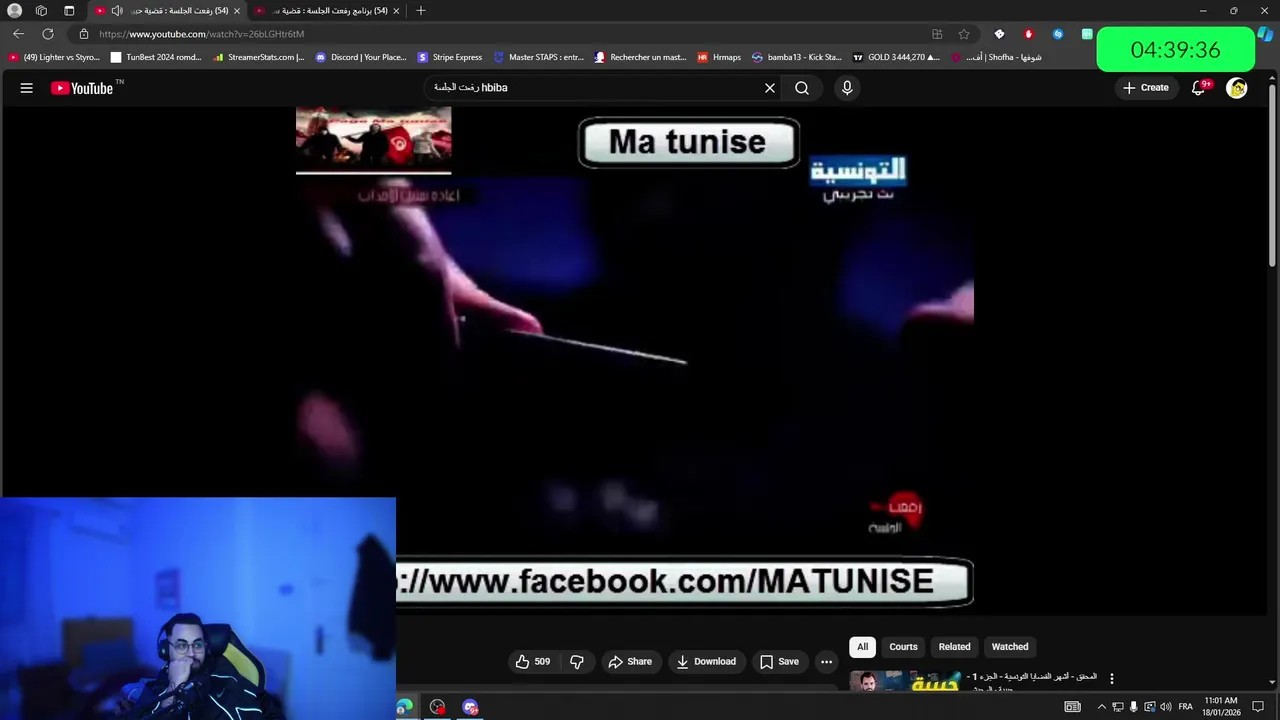
Task: Open the Lighter vs Styro bookmark
Action: coord(55,57)
